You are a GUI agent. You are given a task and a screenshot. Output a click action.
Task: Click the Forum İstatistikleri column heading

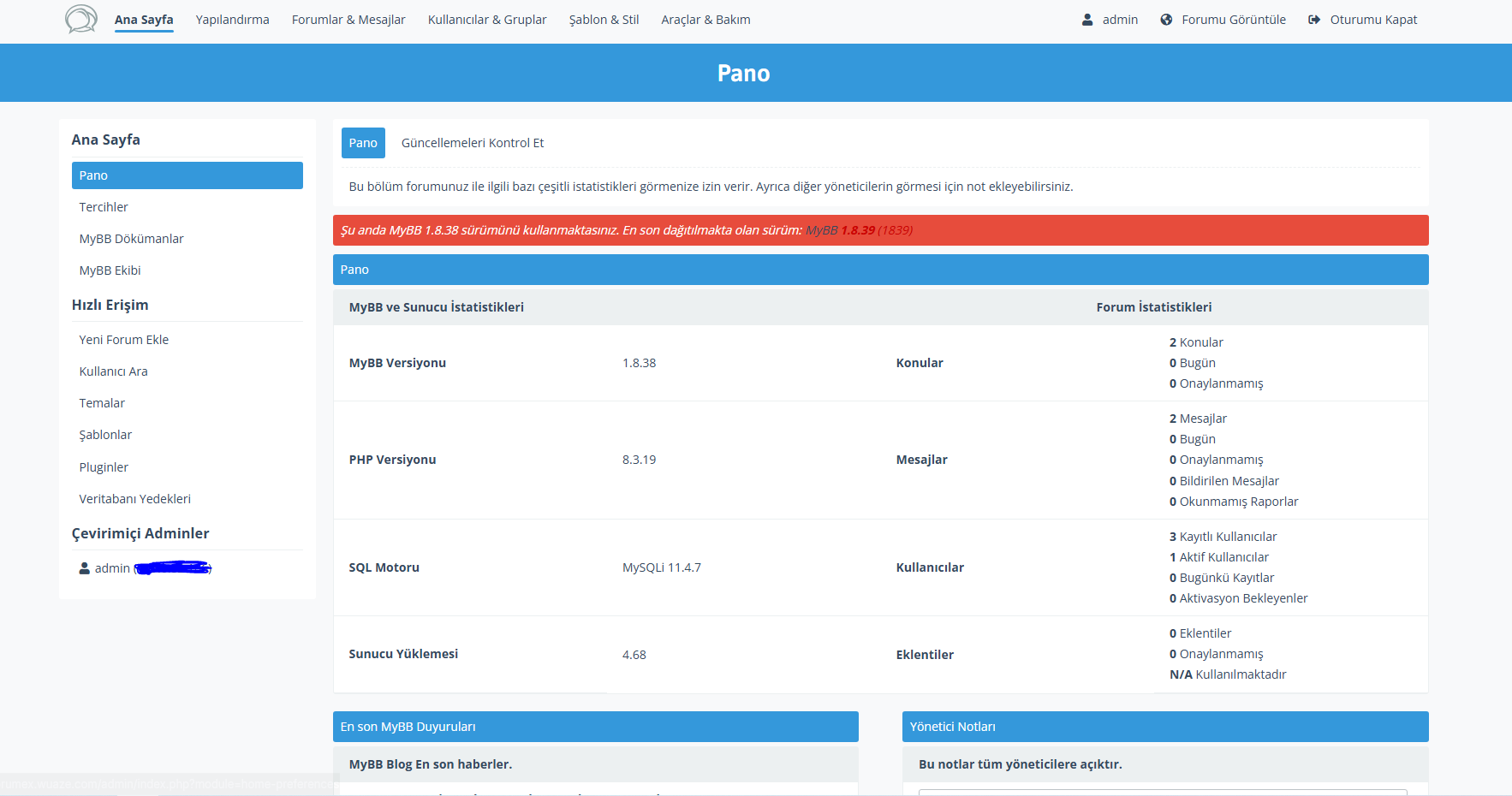point(1154,307)
